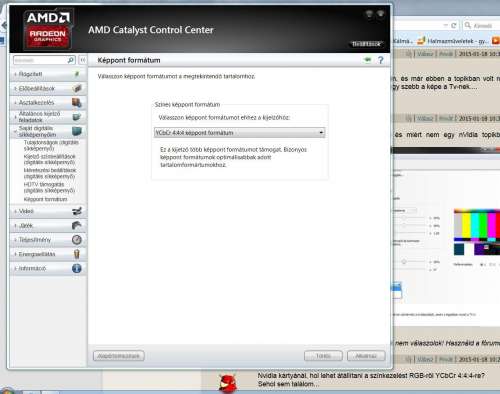Viewport: 500px width, 394px height.
Task: Click the discard button left of Alkalmaz
Action: (323, 356)
